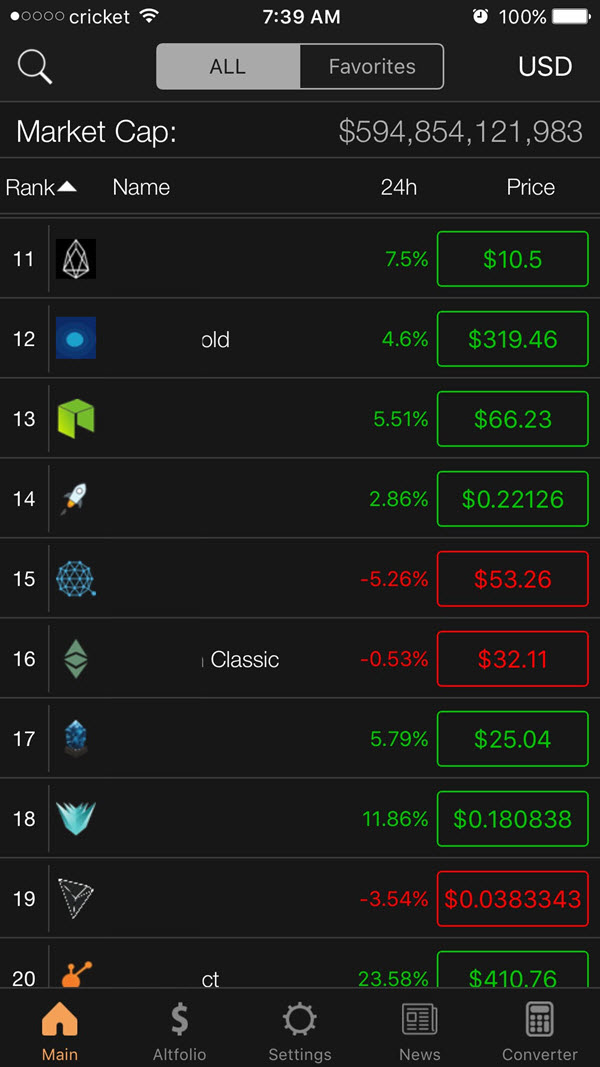600x1067 pixels.
Task: Go to the News tab
Action: pos(420,1031)
